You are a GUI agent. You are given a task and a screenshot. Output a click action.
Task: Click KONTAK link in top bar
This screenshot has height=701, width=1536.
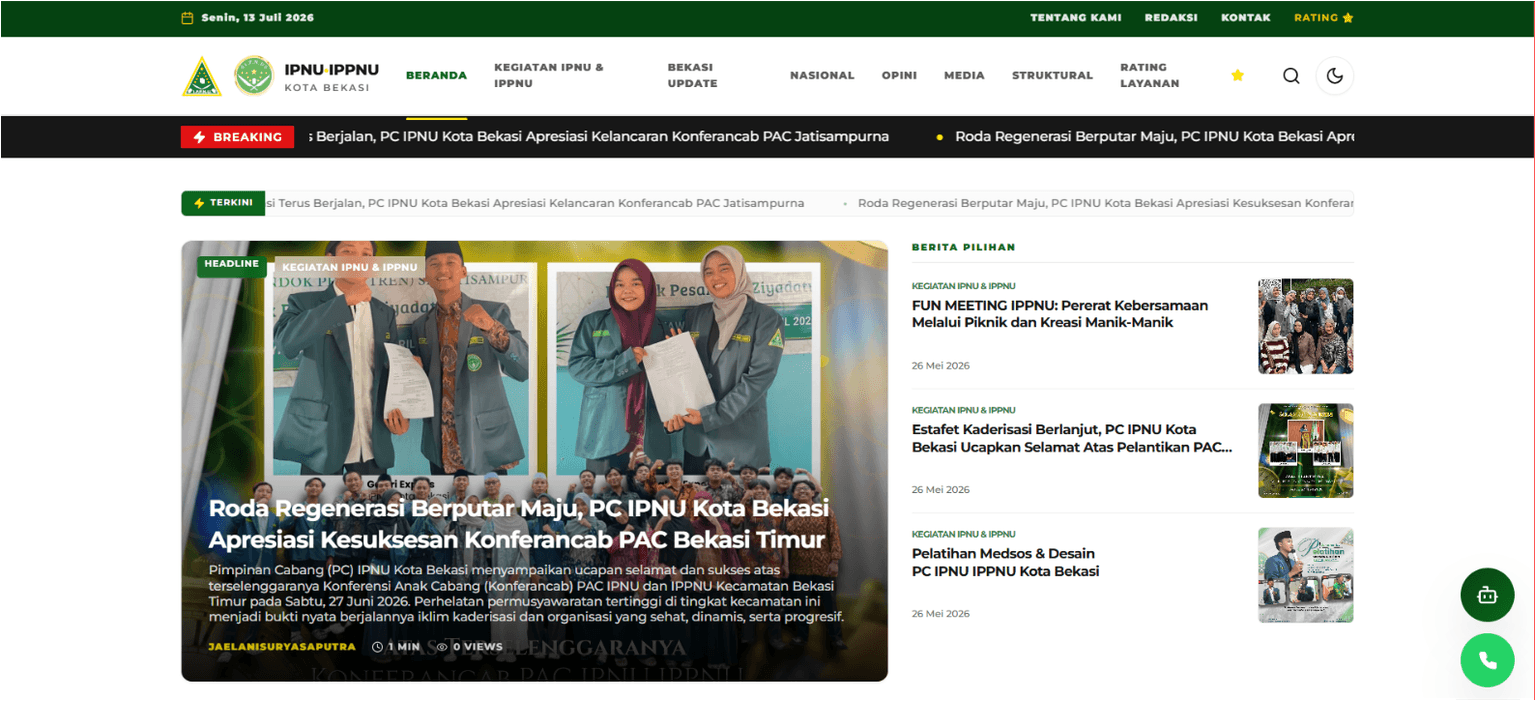(x=1246, y=18)
